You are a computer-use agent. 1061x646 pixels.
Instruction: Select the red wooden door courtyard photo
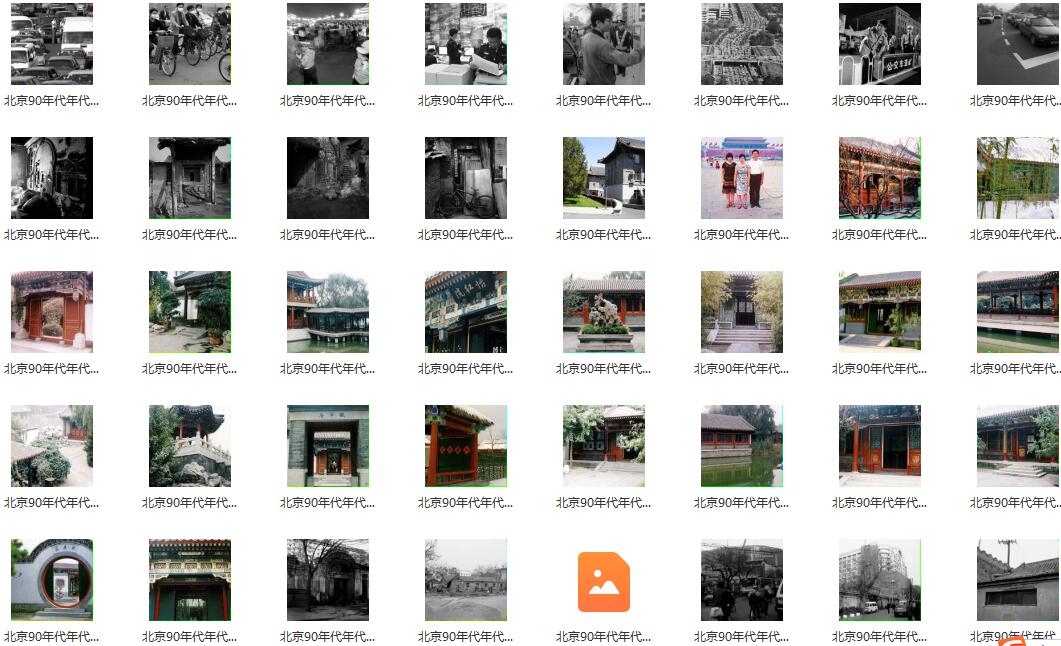tap(52, 312)
